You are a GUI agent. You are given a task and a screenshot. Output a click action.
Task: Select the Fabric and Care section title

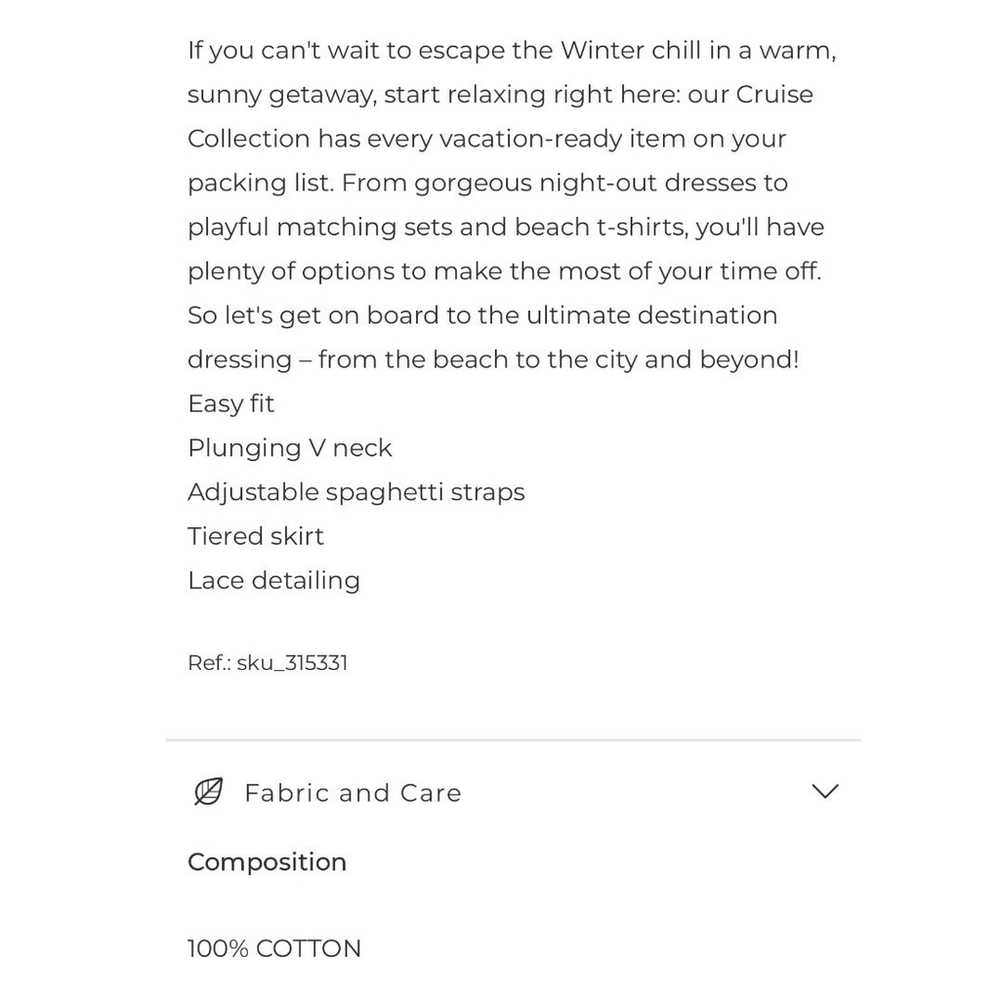(353, 793)
